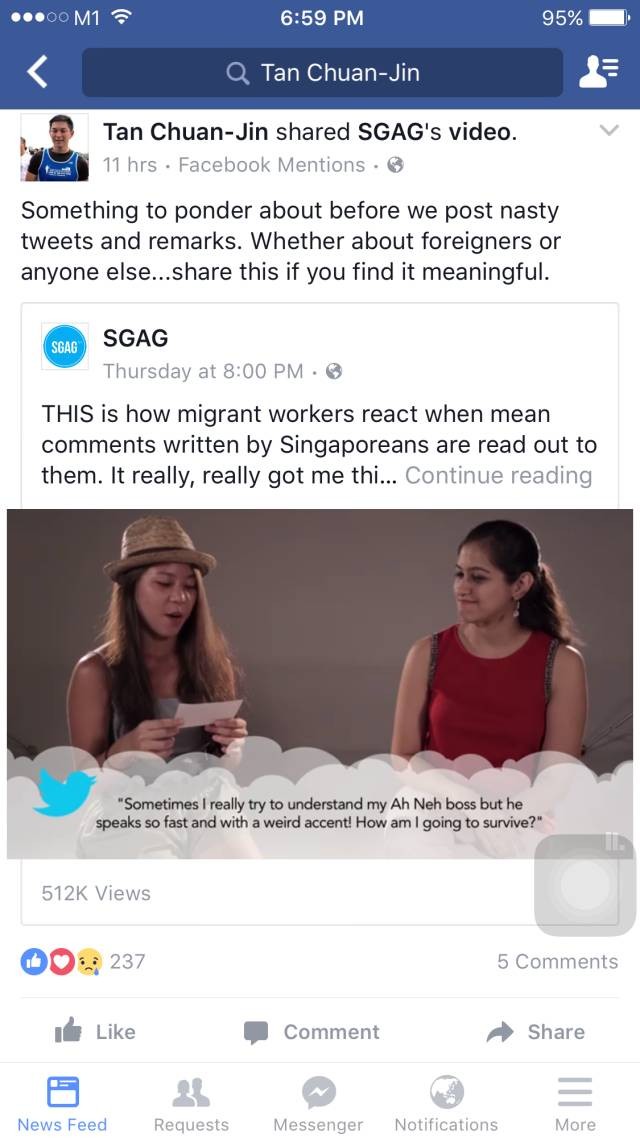
Task: Play the SGAG migrant workers video
Action: pos(320,684)
